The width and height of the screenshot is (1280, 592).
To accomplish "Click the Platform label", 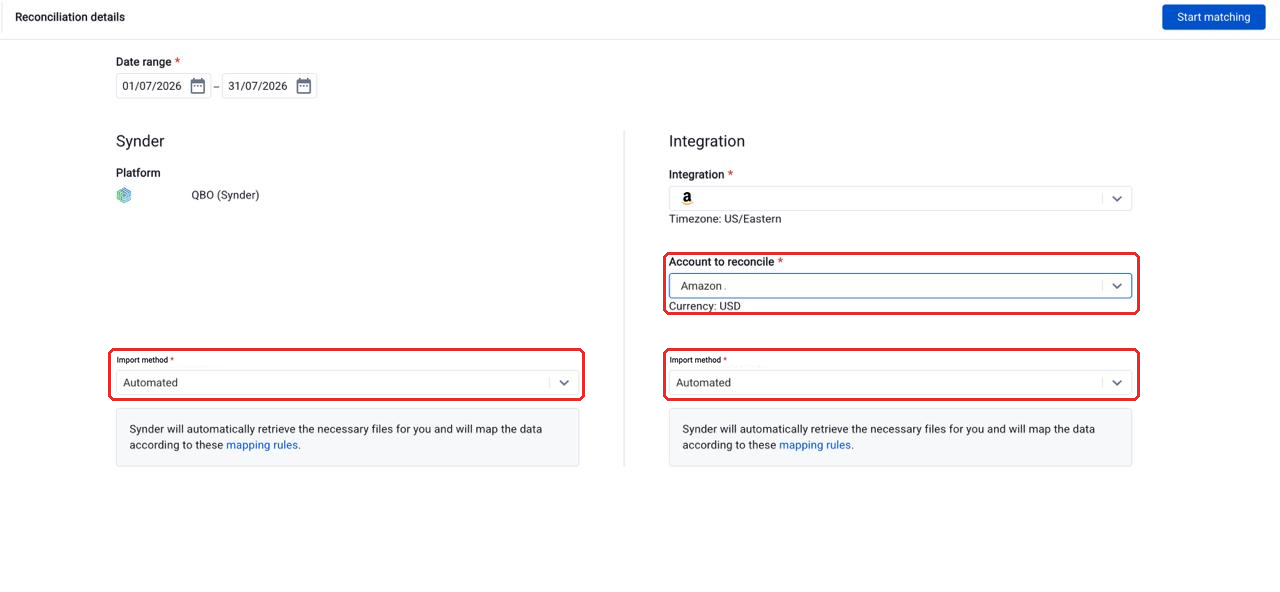I will [x=138, y=173].
